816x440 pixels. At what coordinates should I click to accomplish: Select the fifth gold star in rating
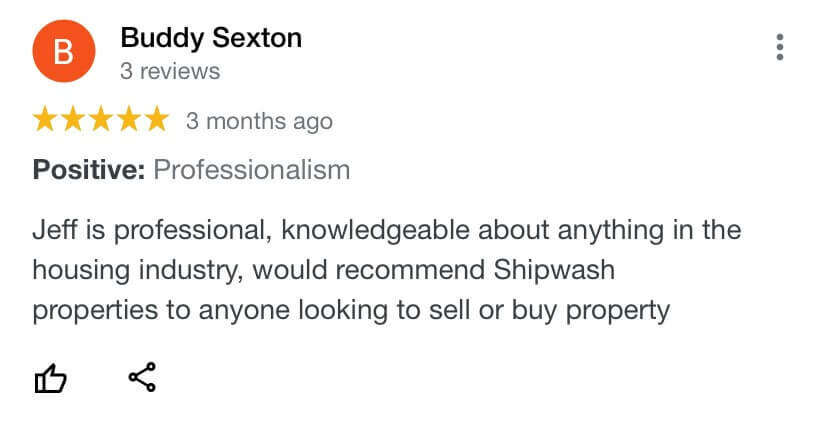(x=157, y=119)
